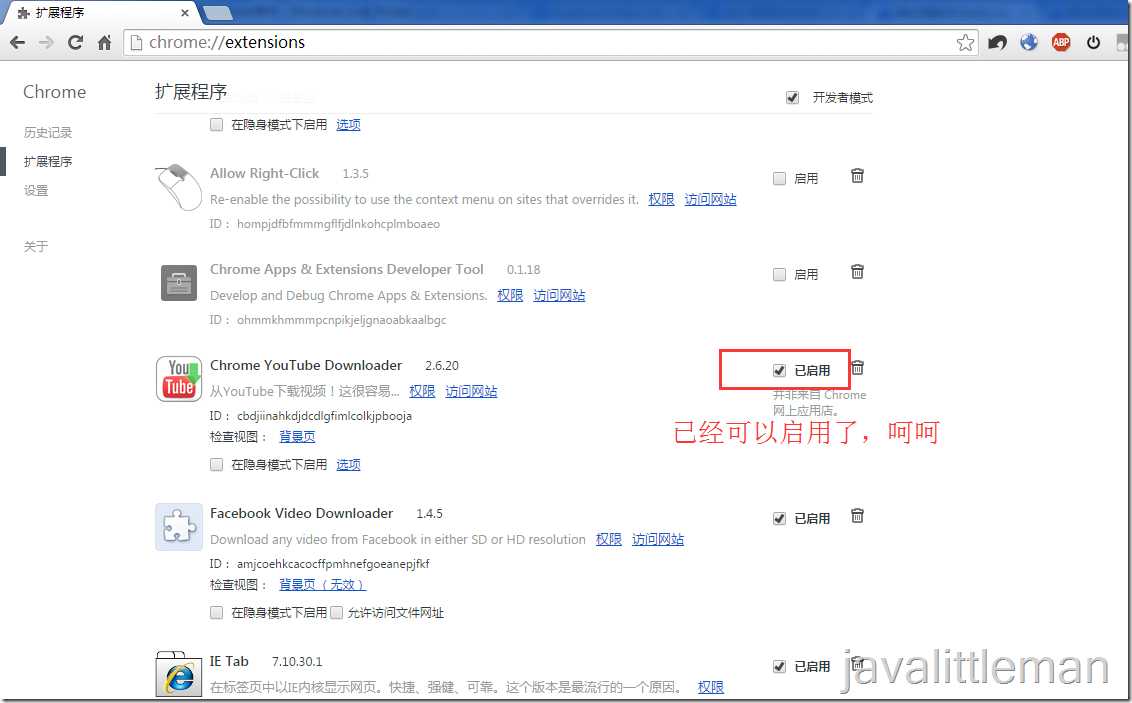This screenshot has width=1132, height=703.
Task: Check 在隐身模式下启用 for Facebook Video Downloader
Action: point(216,612)
